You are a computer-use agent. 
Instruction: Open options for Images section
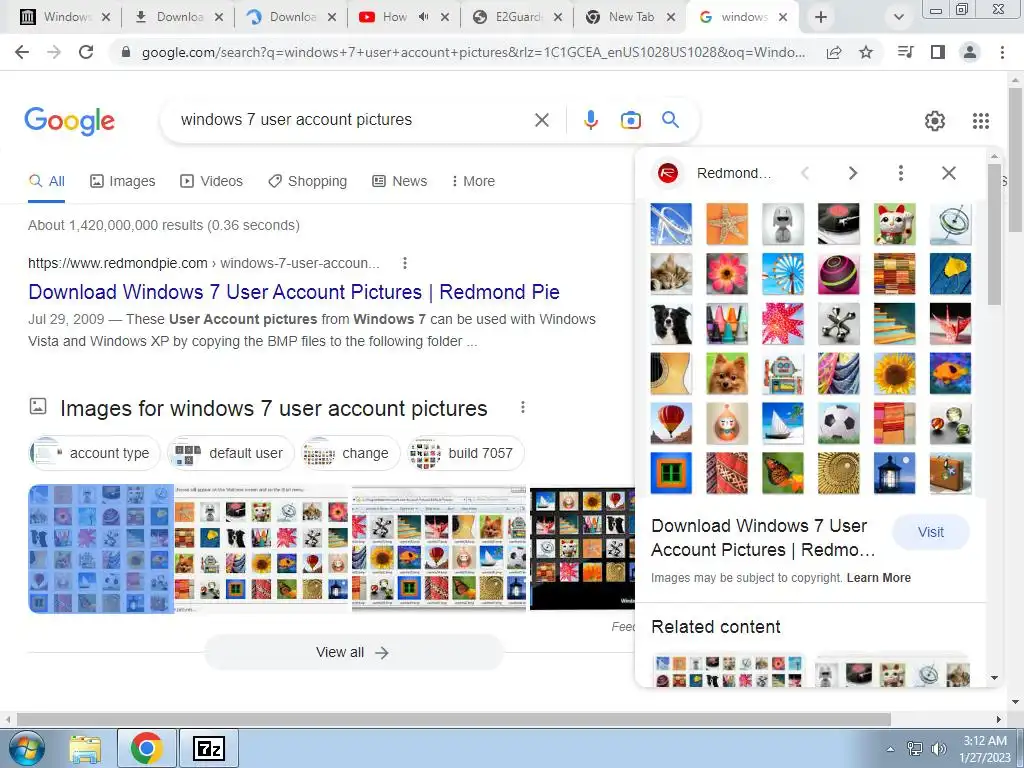[522, 408]
